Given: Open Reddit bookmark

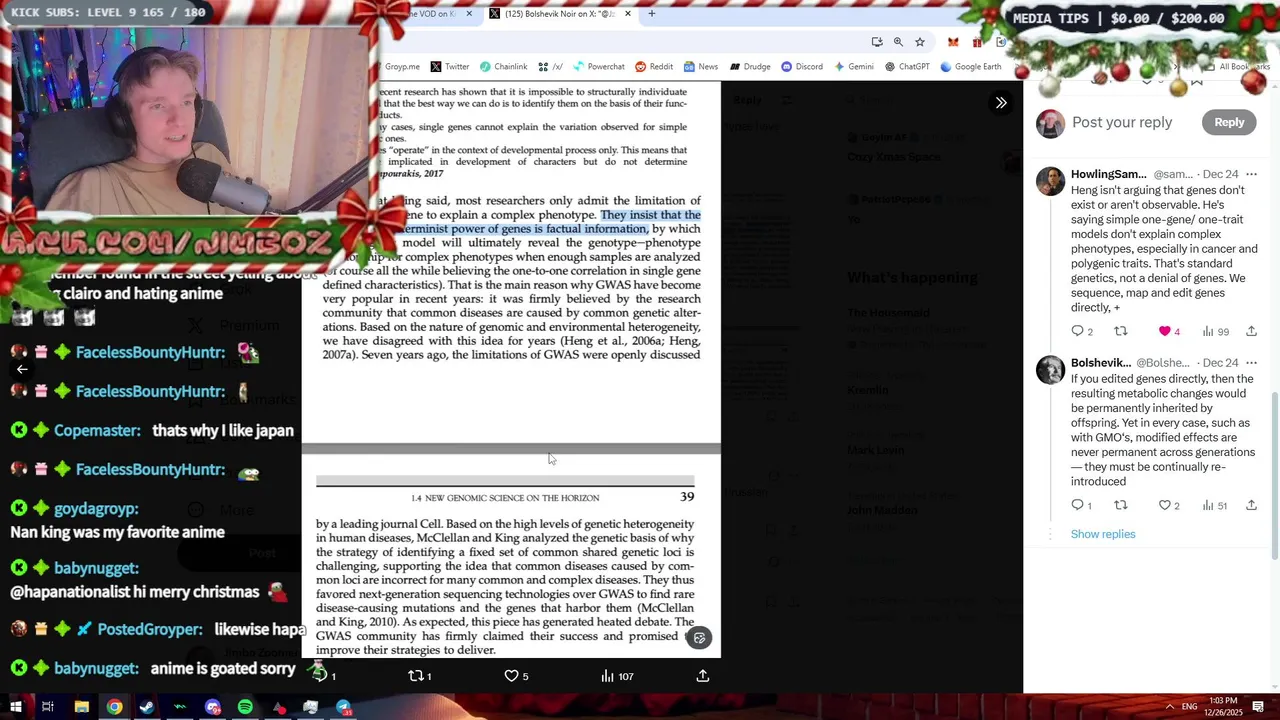Looking at the screenshot, I should (654, 67).
